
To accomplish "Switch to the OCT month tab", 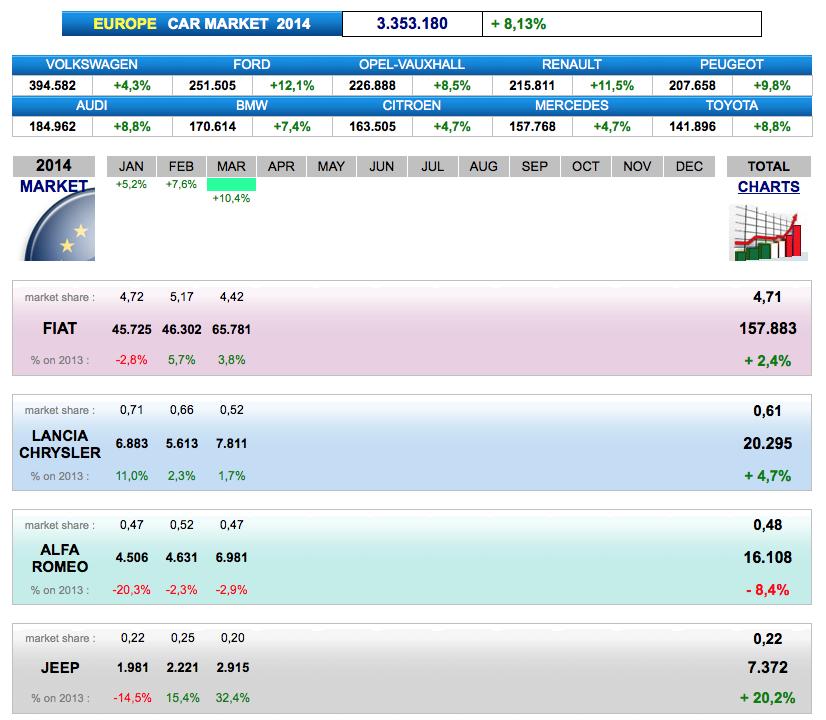I will [586, 166].
